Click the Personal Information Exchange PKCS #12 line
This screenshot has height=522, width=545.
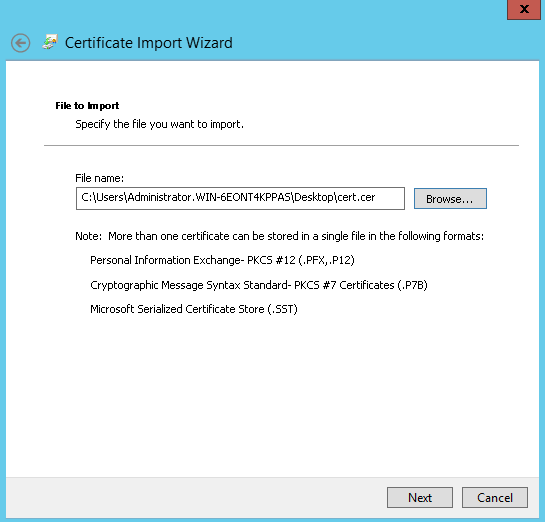click(x=222, y=260)
